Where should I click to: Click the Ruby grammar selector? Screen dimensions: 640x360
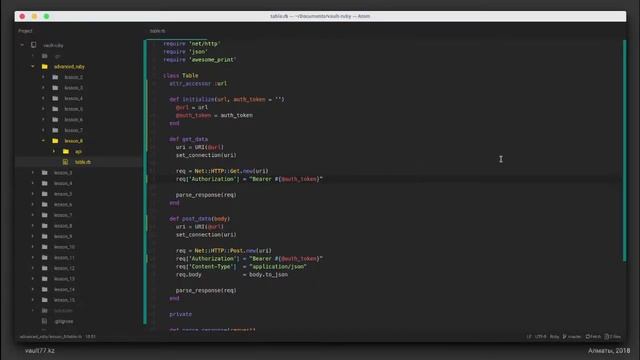tap(554, 337)
